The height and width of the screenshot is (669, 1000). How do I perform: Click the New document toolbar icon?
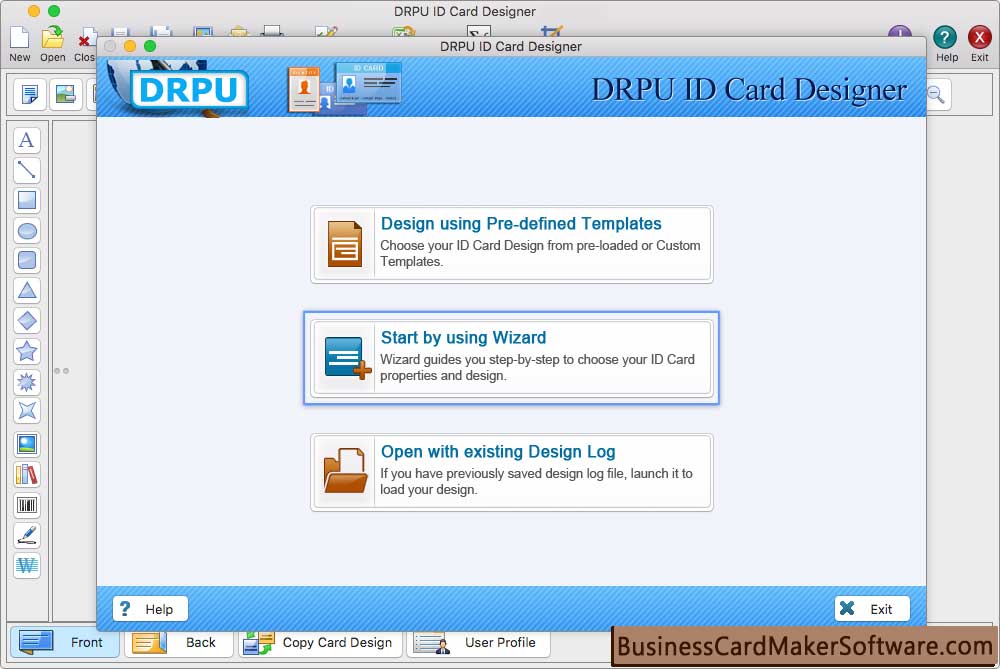pos(20,45)
